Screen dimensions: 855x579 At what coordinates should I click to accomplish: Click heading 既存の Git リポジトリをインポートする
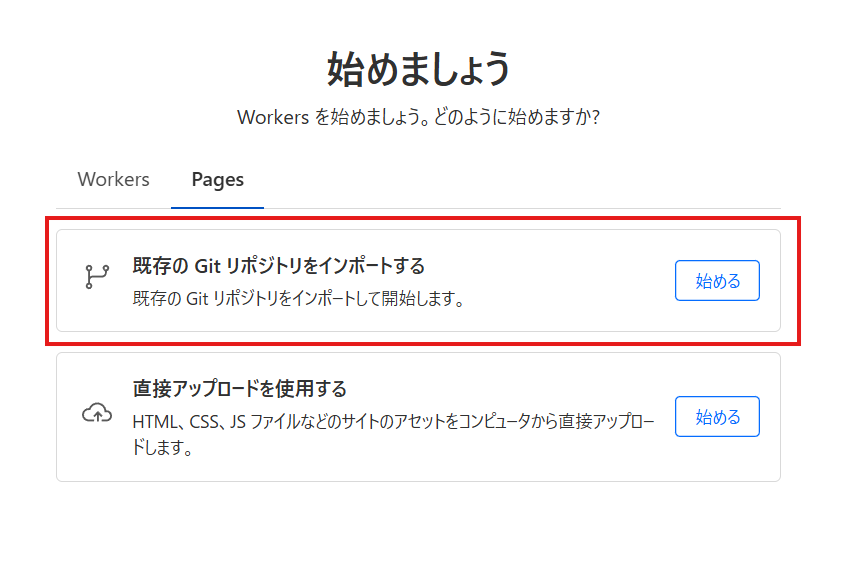(279, 266)
